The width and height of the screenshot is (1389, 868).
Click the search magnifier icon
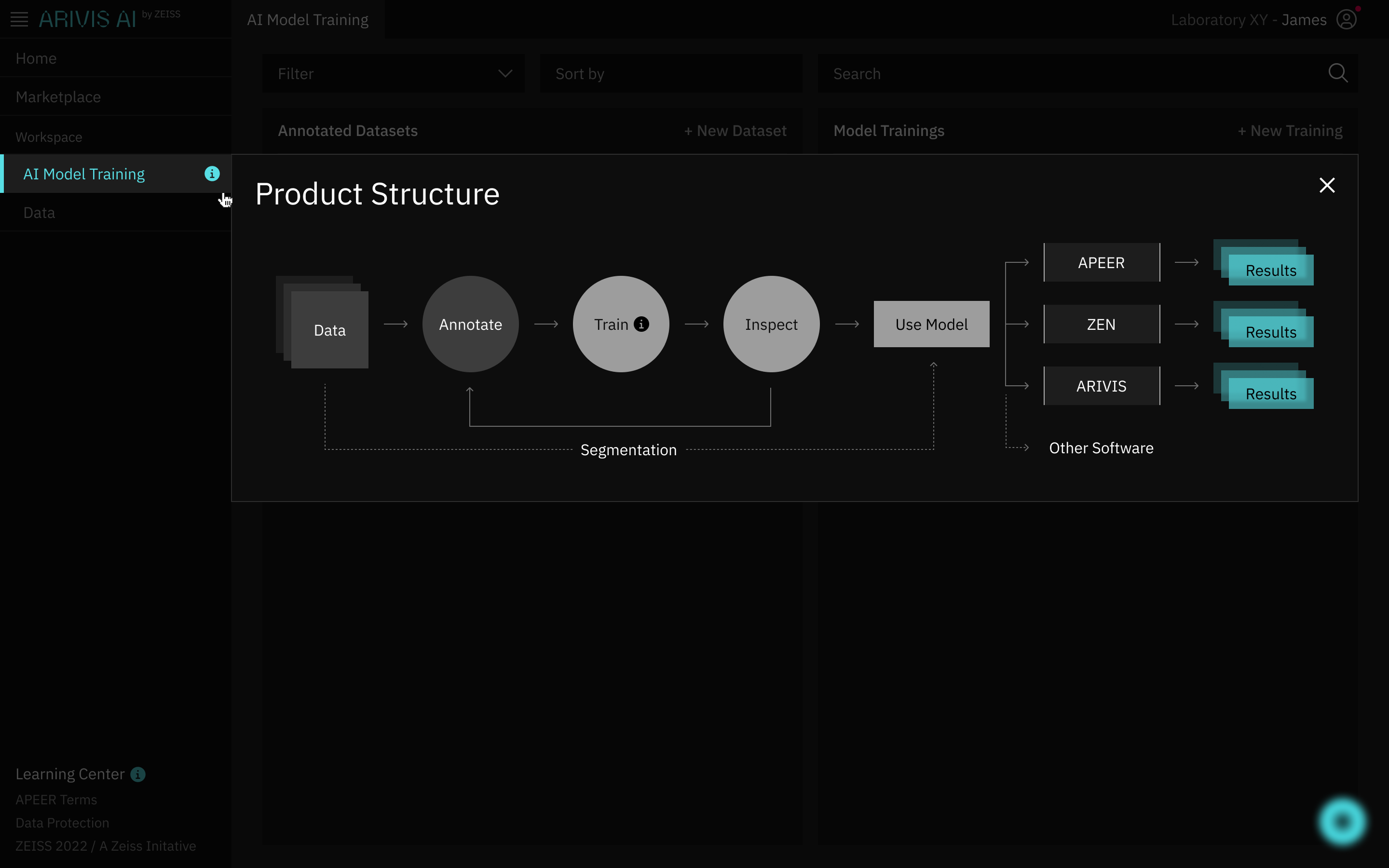pyautogui.click(x=1338, y=73)
